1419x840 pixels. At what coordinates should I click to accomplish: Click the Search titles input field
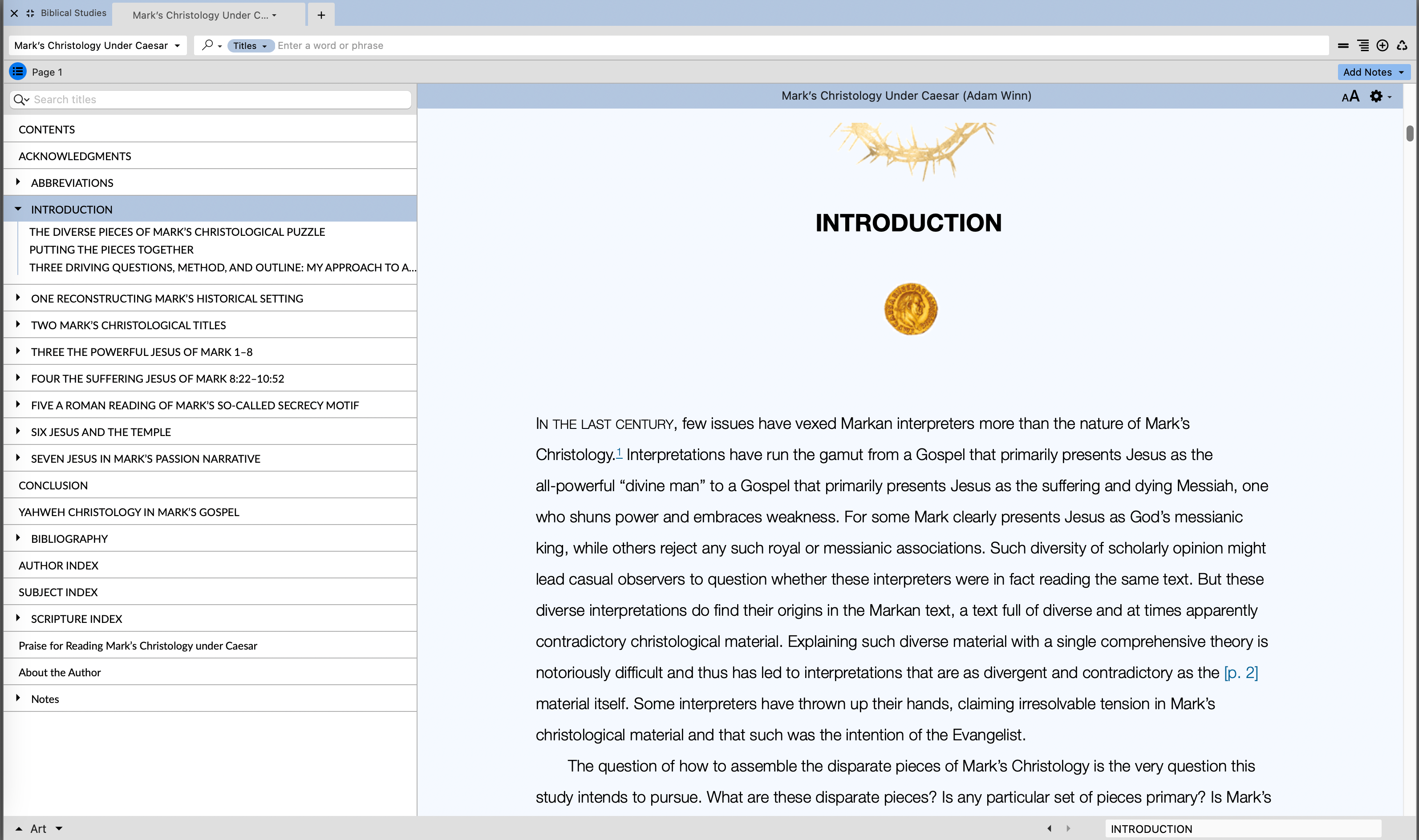click(x=210, y=100)
